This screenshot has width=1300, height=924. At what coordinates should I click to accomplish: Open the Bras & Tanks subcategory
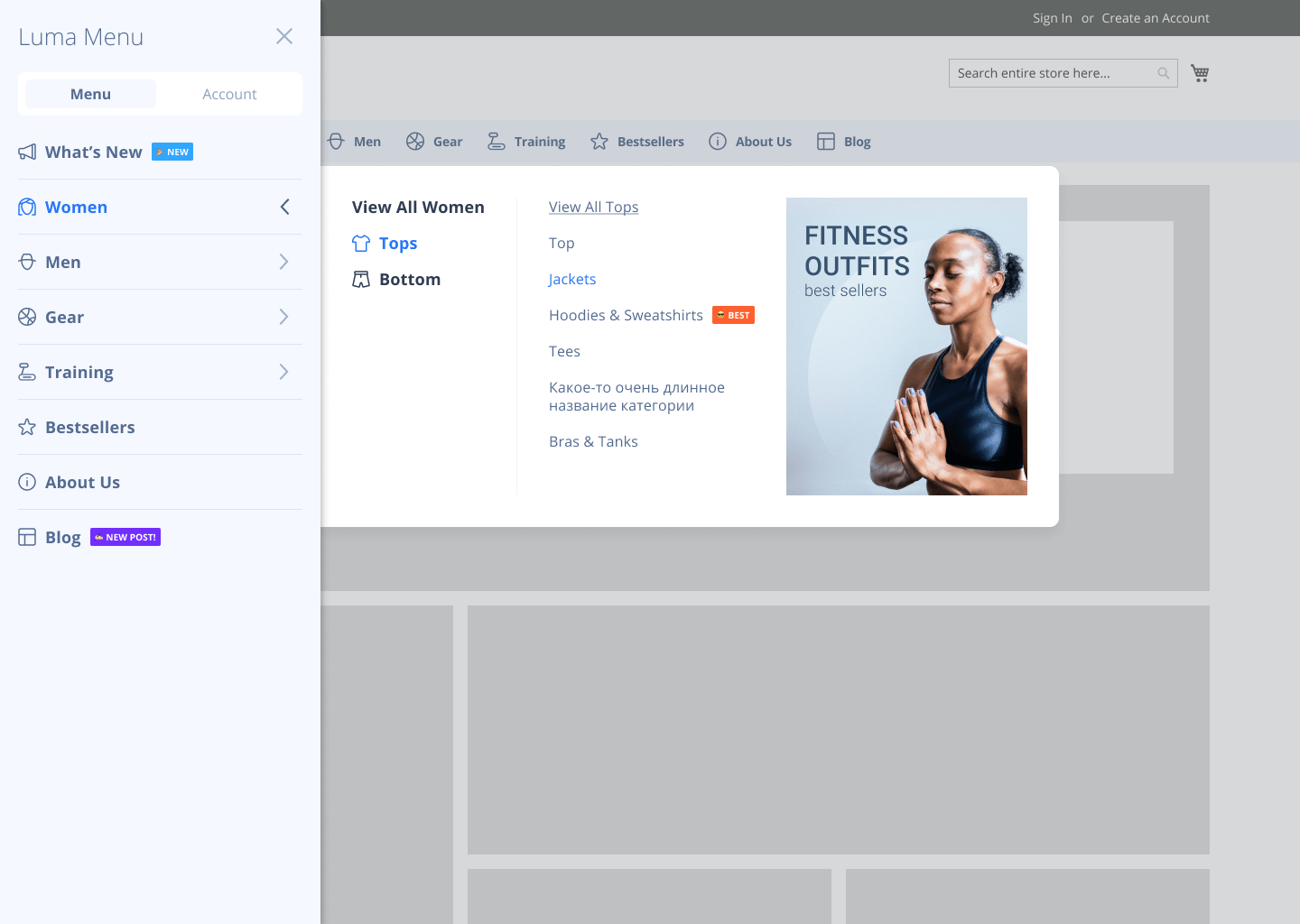point(593,441)
